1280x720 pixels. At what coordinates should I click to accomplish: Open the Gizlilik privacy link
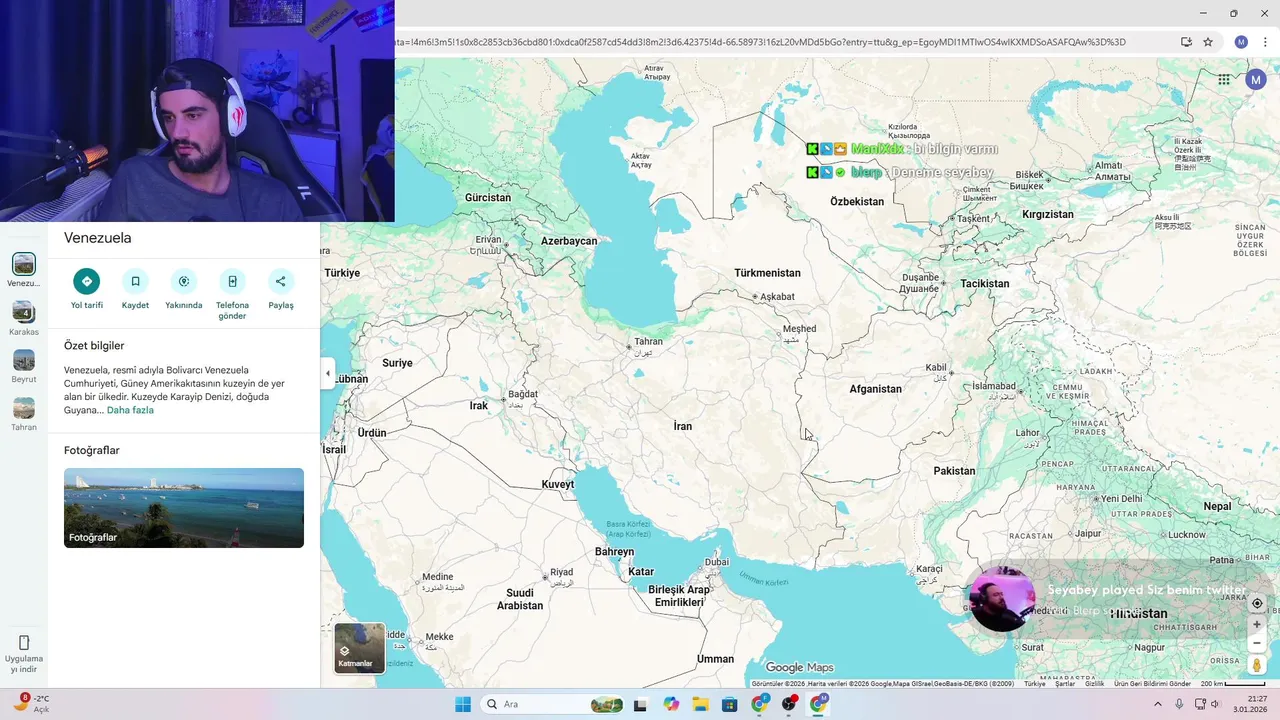[x=1095, y=684]
